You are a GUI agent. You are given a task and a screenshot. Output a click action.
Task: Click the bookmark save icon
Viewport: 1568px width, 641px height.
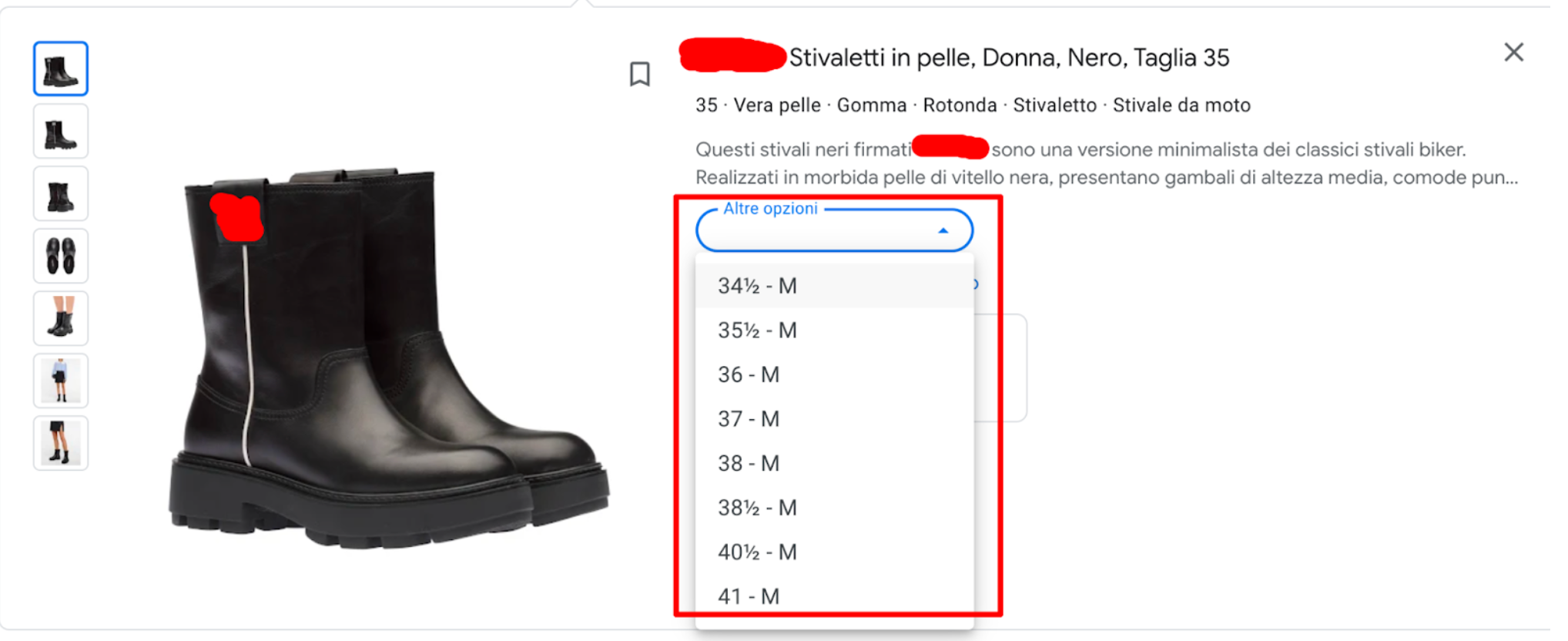tap(639, 74)
